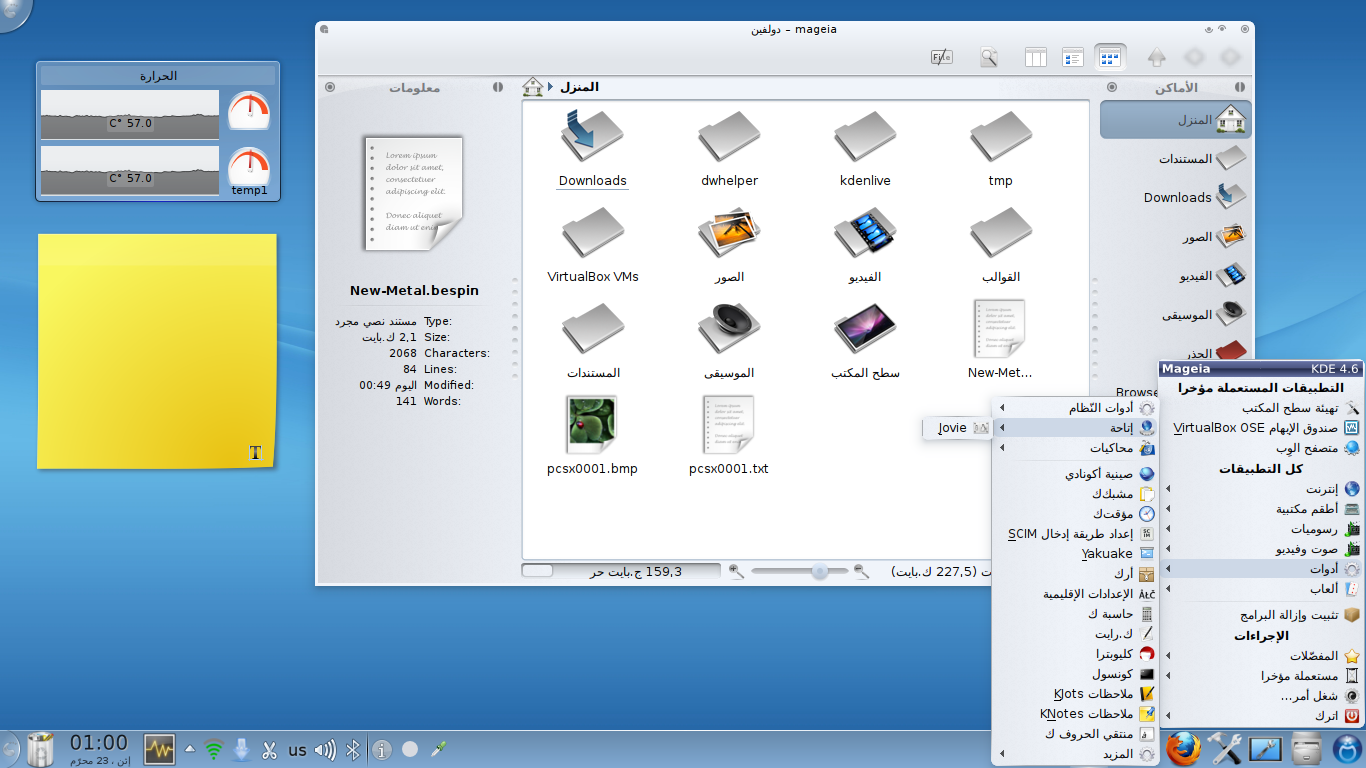Open the find files magnifier tool in Dolphin

pyautogui.click(x=989, y=58)
